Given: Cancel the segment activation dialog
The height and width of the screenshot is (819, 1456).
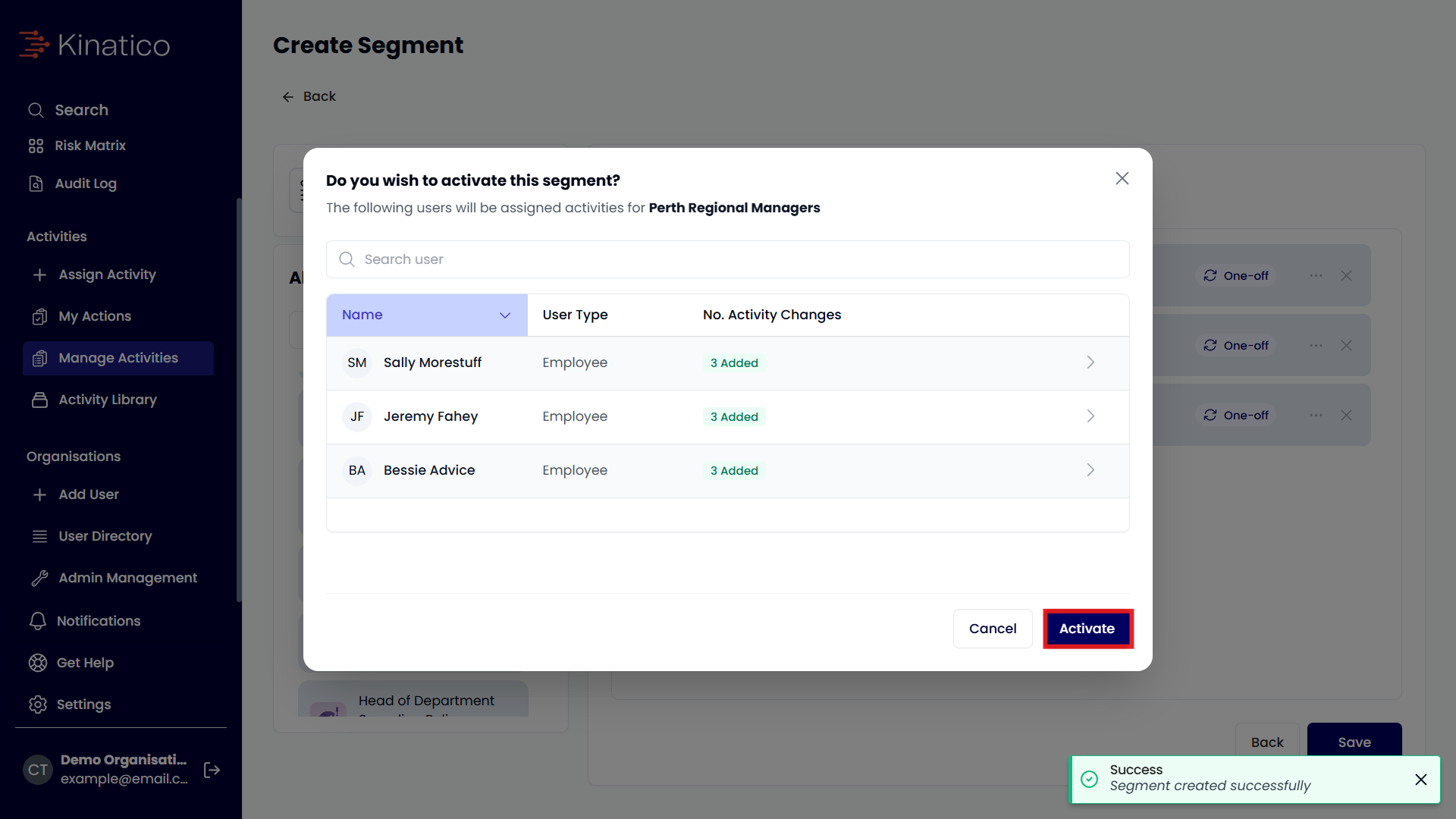Looking at the screenshot, I should tap(993, 629).
